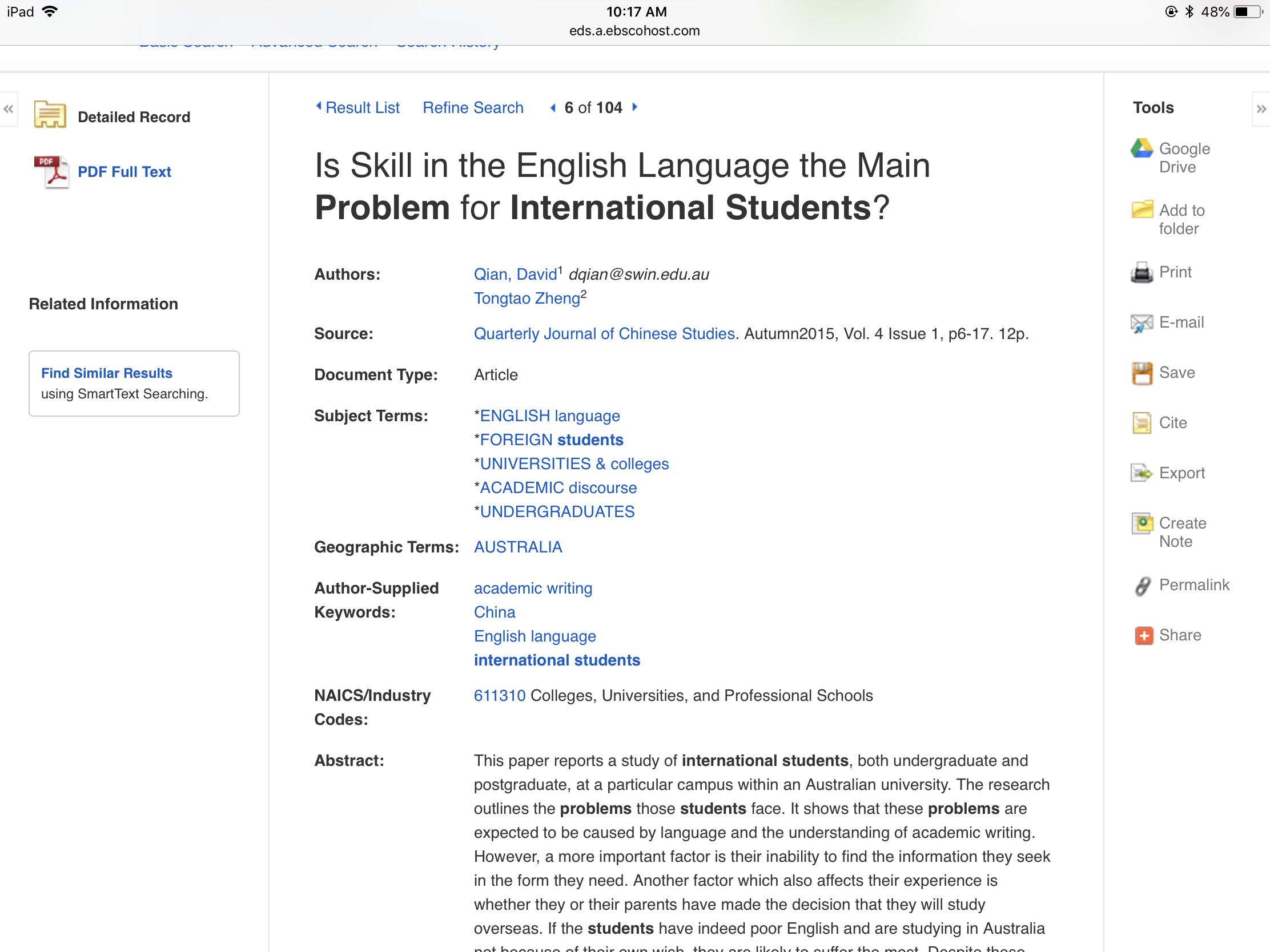Click academic writing keyword
1270x952 pixels.
point(533,588)
